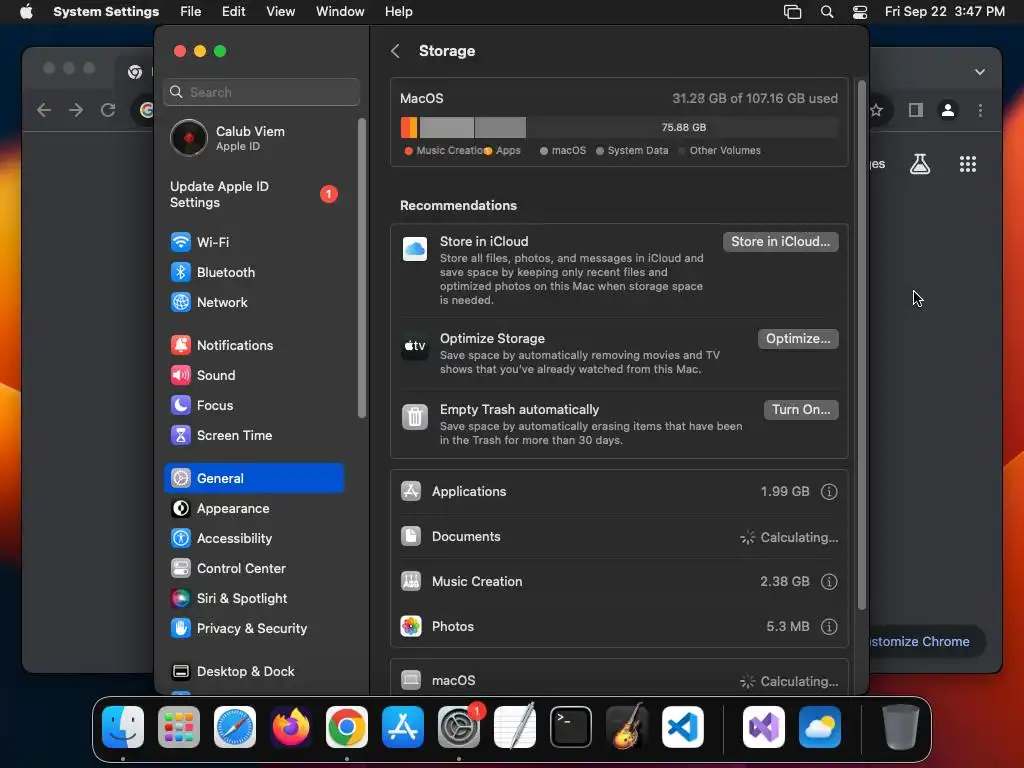1024x768 pixels.
Task: Click the MacOS storage usage bar
Action: click(619, 127)
